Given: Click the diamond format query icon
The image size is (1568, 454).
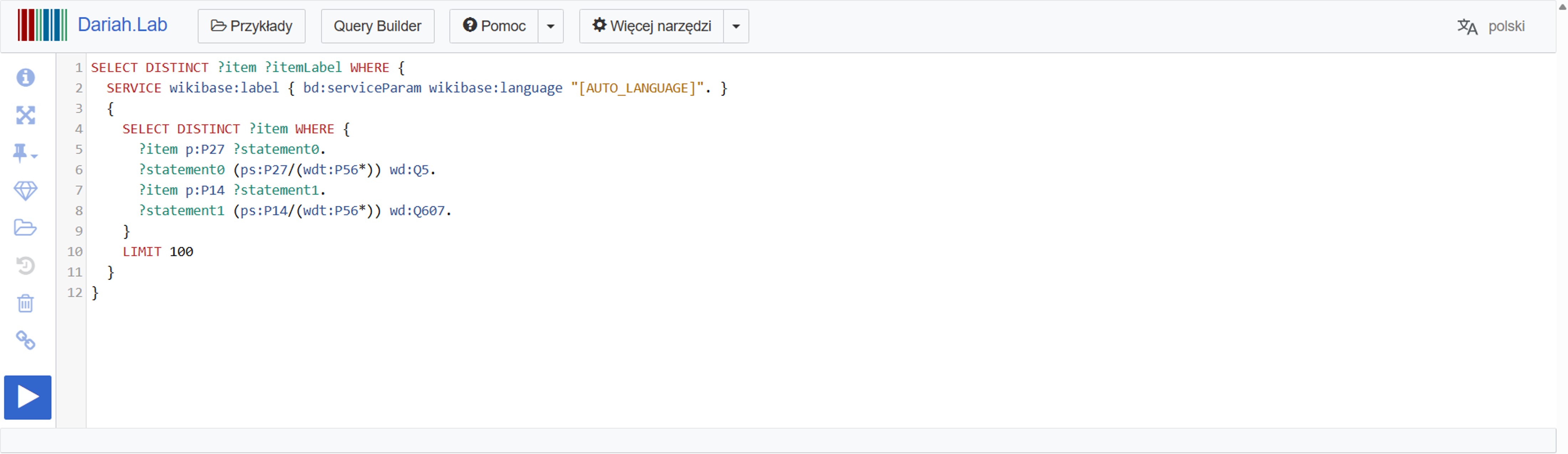Looking at the screenshot, I should click(x=26, y=191).
